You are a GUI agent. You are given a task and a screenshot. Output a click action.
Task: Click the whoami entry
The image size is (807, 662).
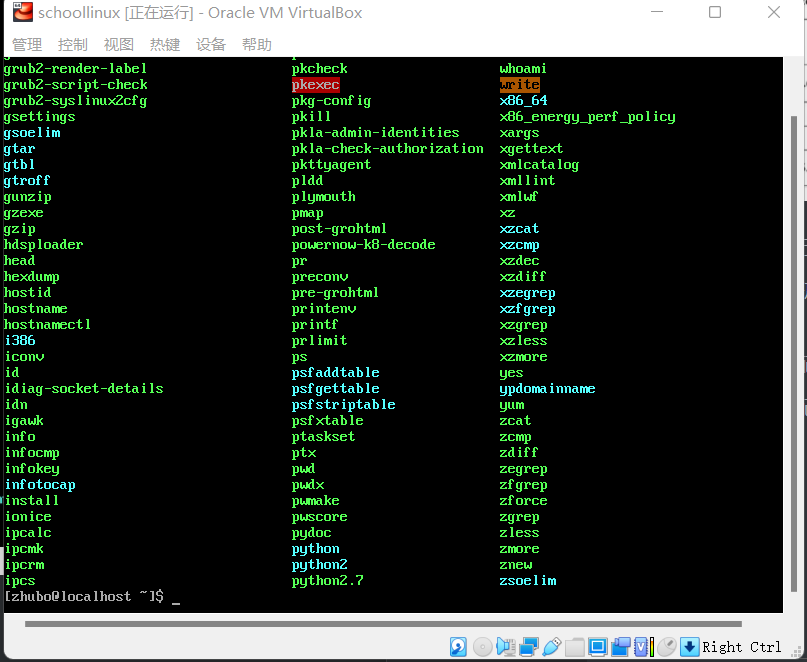(x=523, y=68)
